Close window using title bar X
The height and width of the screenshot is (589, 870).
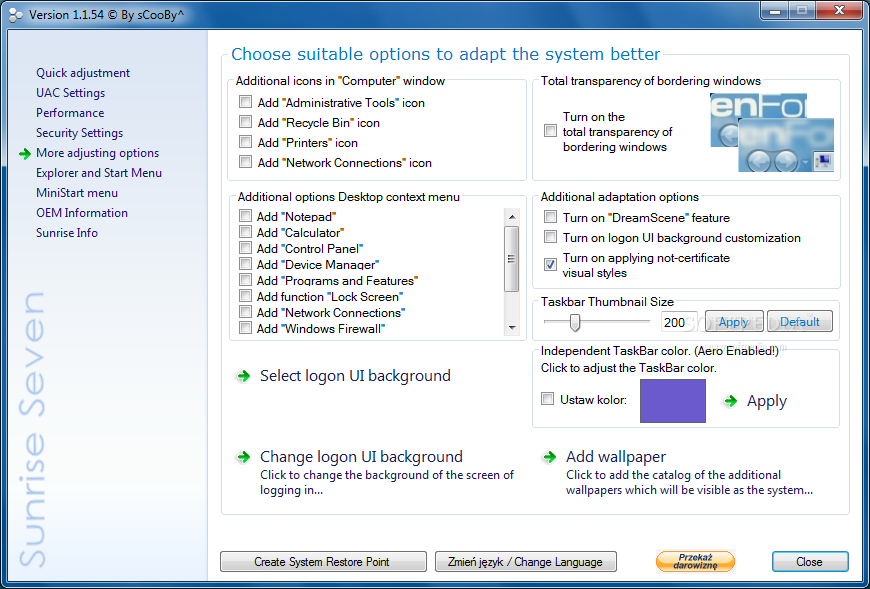(x=839, y=10)
